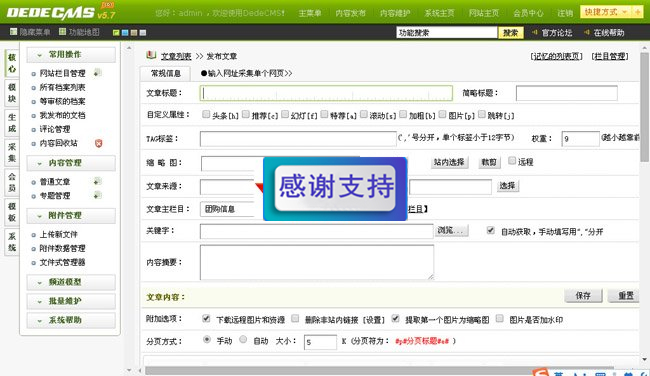This screenshot has height=376, width=650.
Task: Check the 图片[p] attribute box
Action: coord(442,114)
